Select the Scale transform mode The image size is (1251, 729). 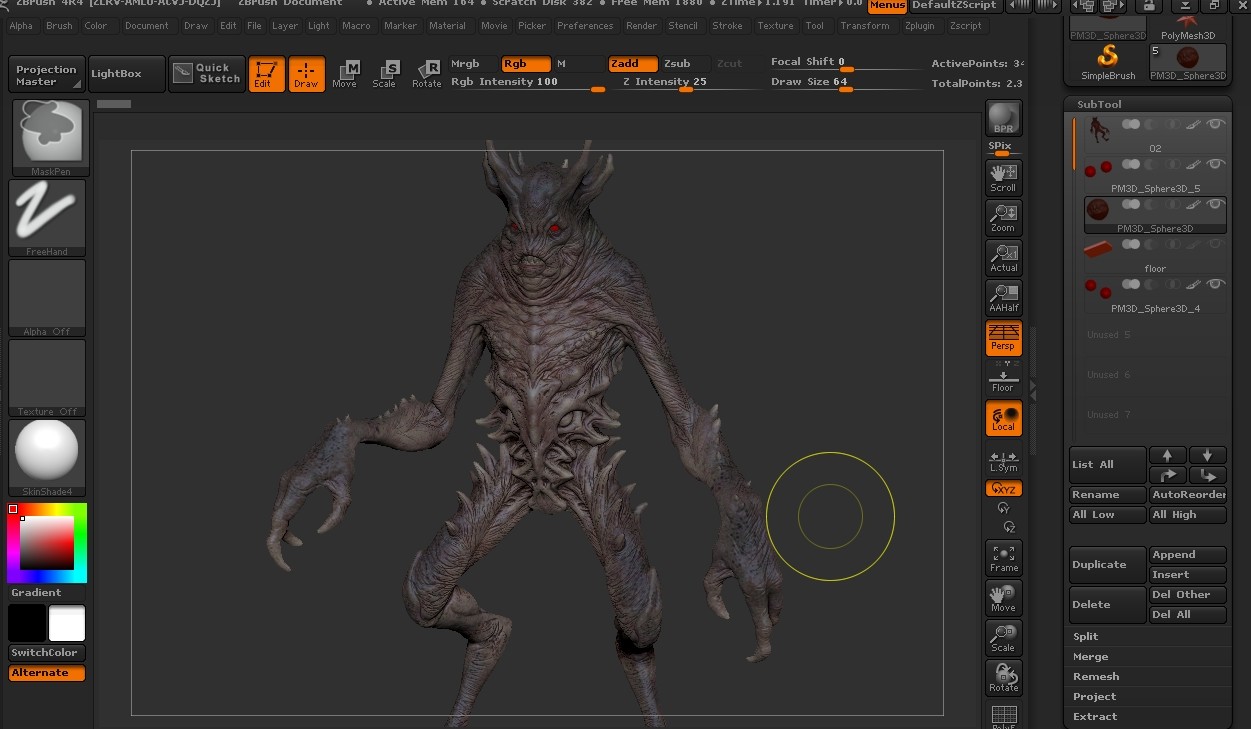(386, 74)
